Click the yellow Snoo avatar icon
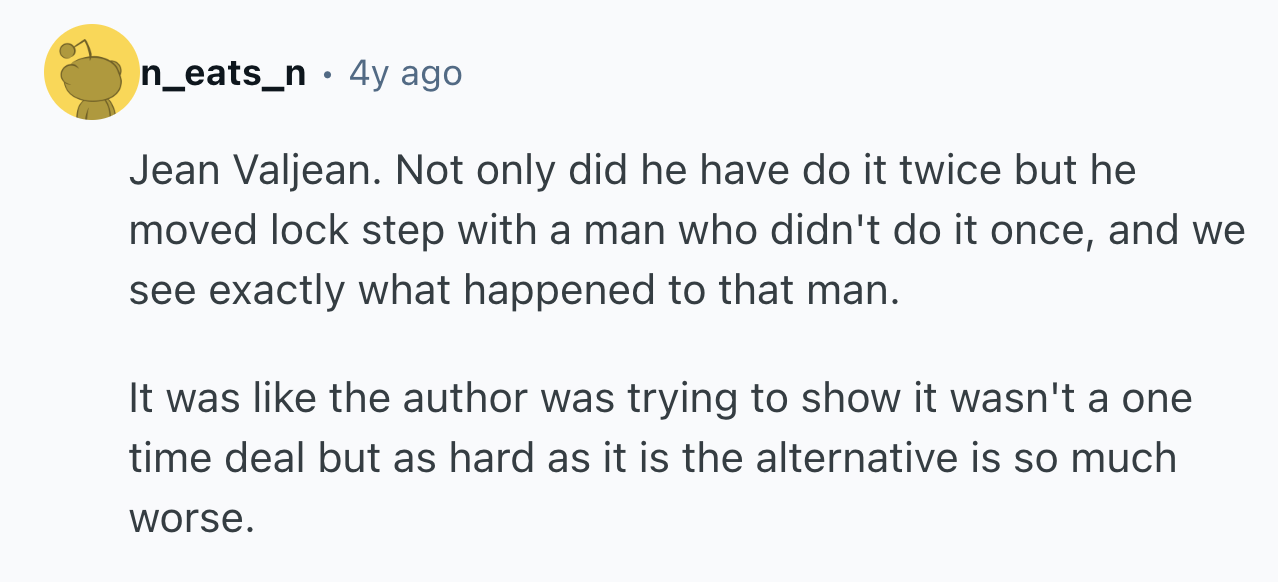The height and width of the screenshot is (582, 1278). pyautogui.click(x=92, y=73)
